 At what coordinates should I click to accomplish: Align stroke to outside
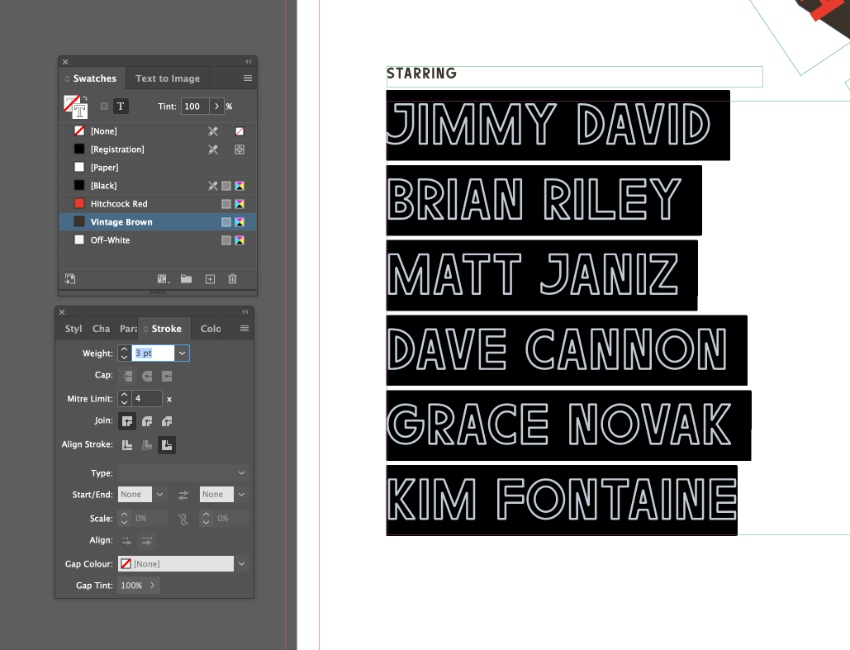click(167, 445)
